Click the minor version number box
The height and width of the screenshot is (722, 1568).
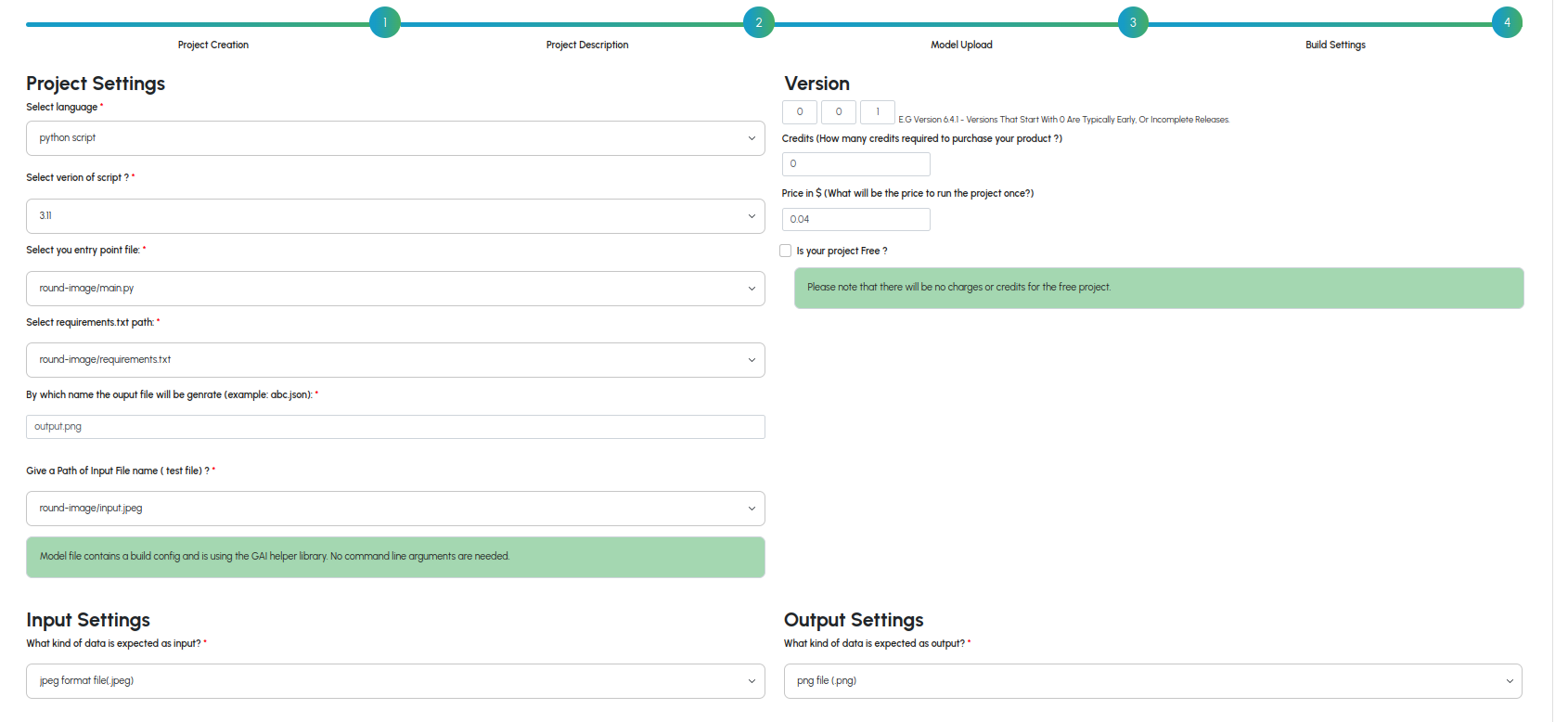839,112
